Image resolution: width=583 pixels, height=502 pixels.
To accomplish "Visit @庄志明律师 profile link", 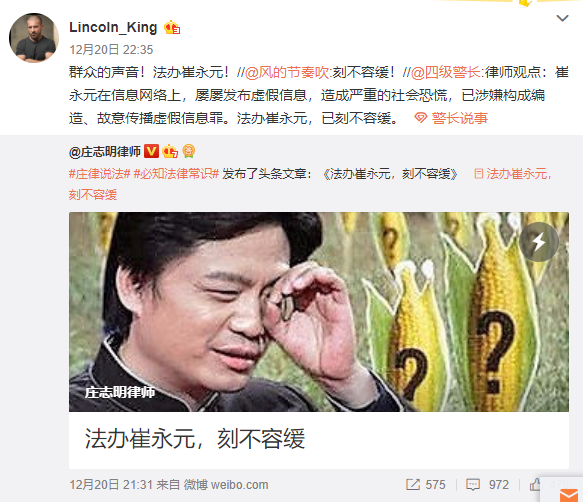I will coord(105,152).
